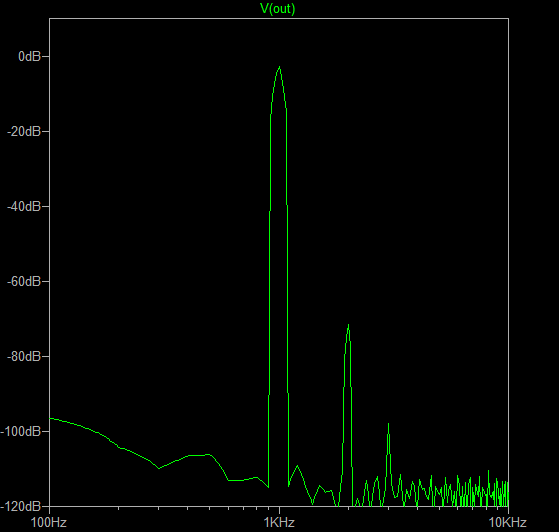Select the 0dB axis label
559x532 pixels.
coord(30,56)
